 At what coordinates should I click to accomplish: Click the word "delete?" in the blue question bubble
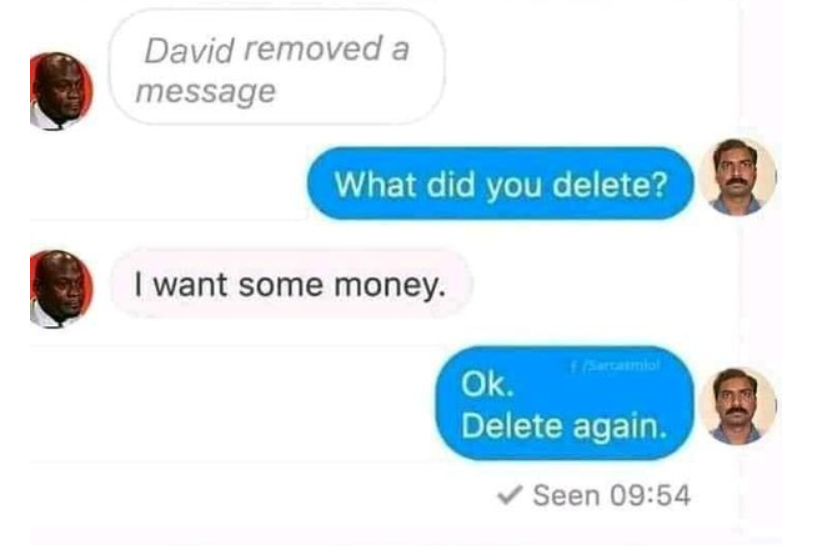(610, 185)
